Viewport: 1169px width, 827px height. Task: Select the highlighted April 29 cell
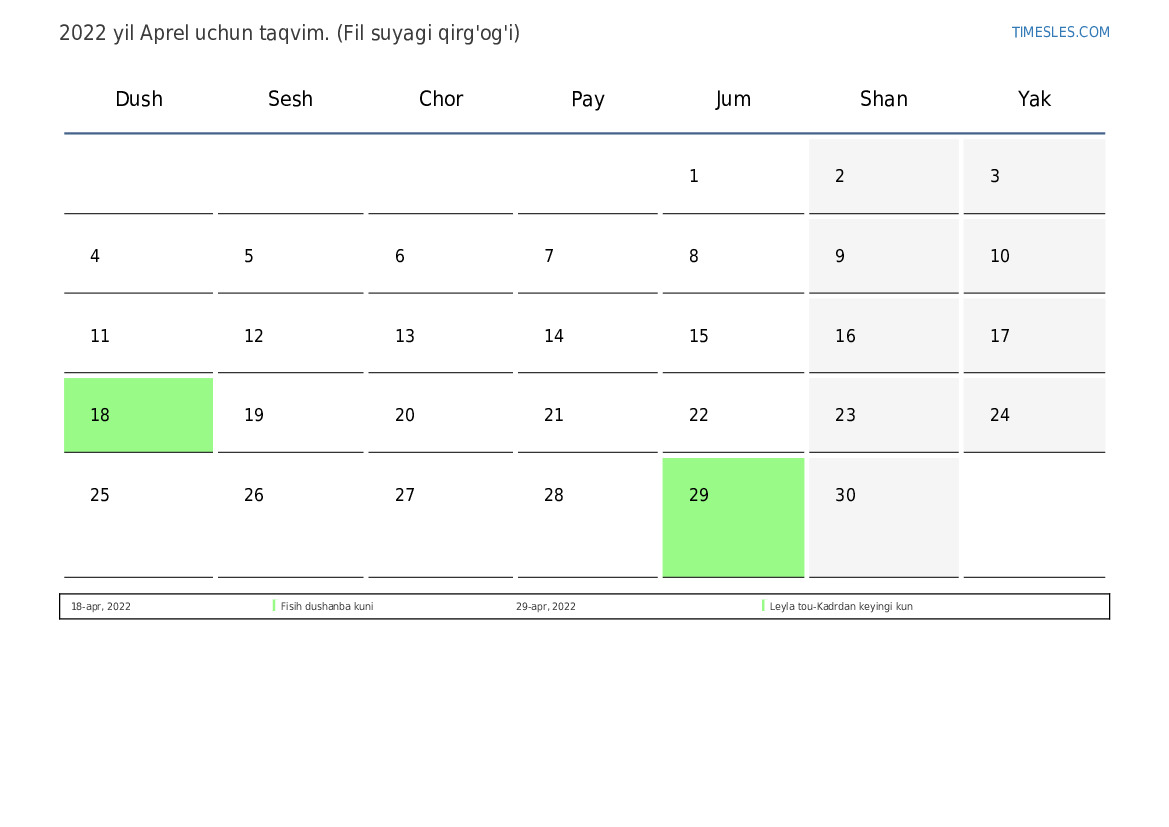pos(733,517)
